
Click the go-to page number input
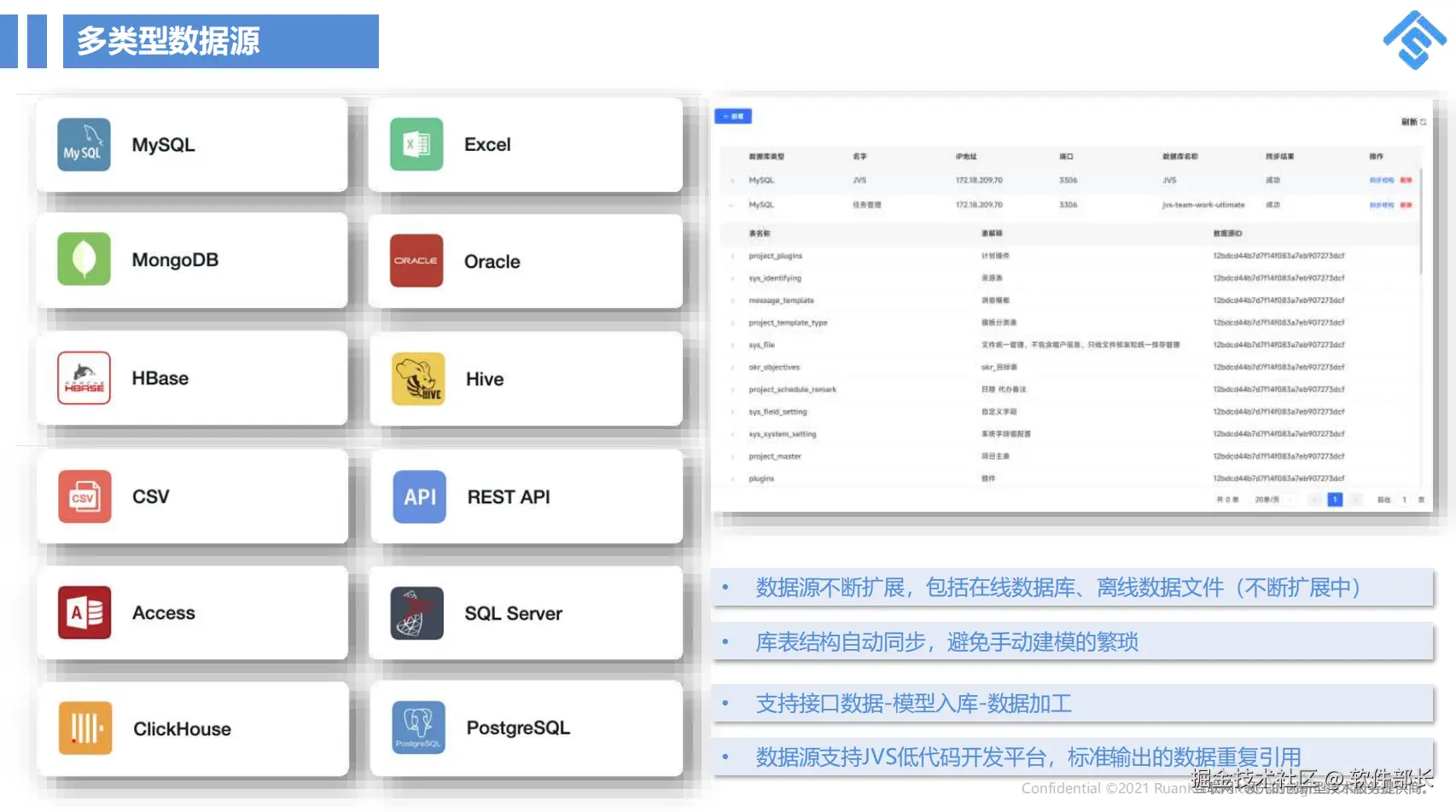tap(1404, 500)
